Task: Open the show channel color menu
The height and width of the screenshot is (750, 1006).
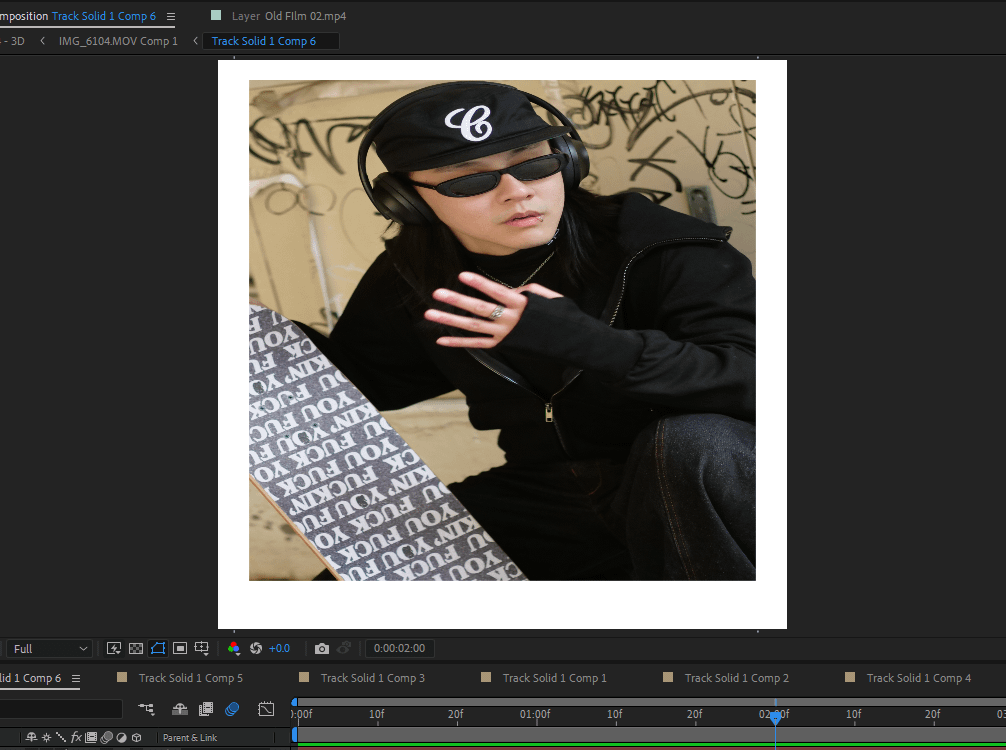Action: (x=234, y=648)
